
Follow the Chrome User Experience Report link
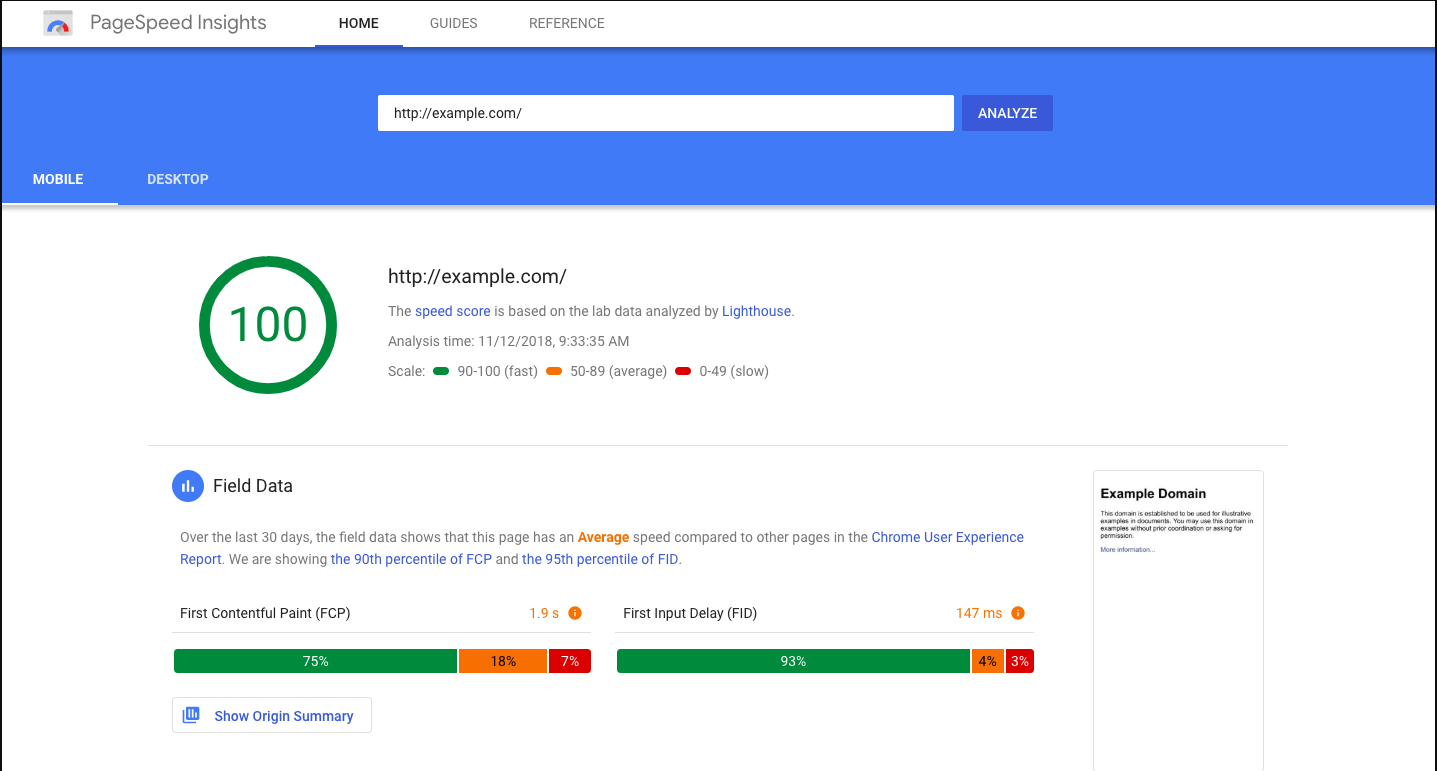tap(947, 537)
